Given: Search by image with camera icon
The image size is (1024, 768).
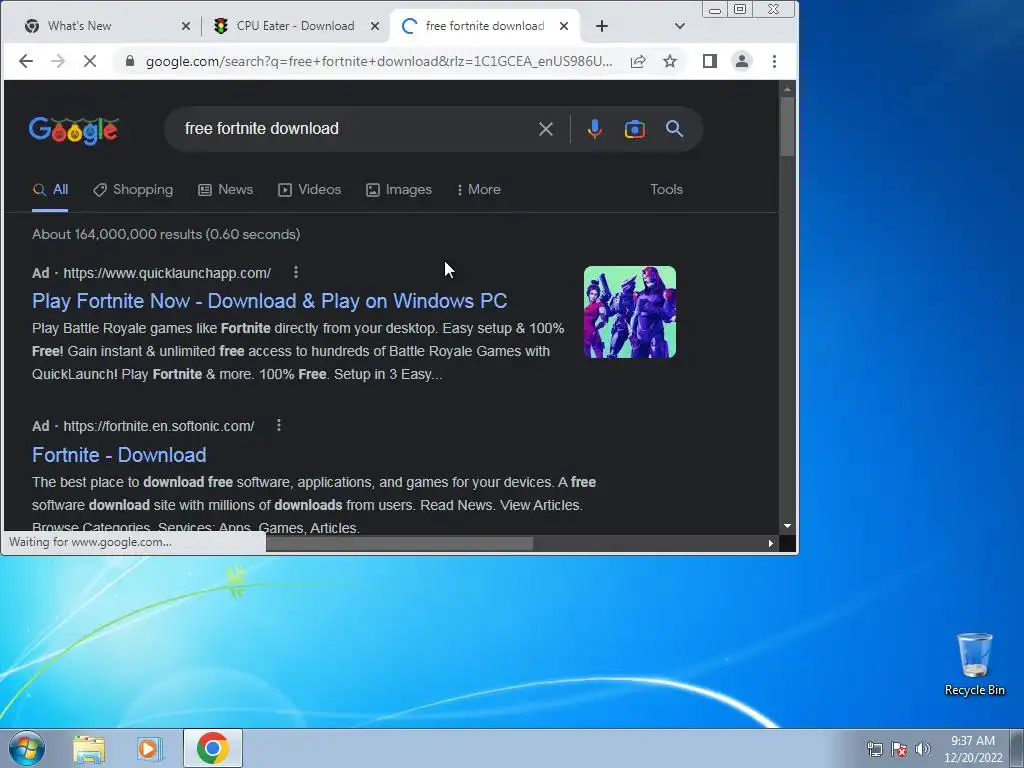Looking at the screenshot, I should [x=635, y=129].
